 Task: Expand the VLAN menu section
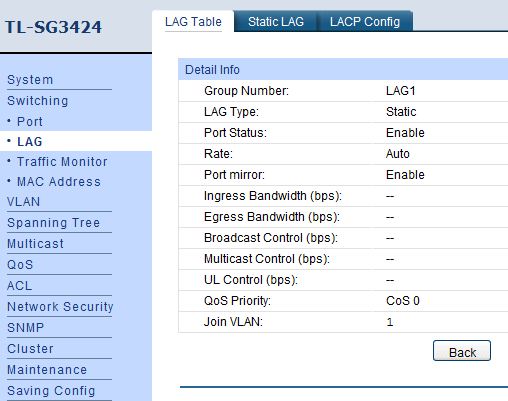[x=24, y=202]
